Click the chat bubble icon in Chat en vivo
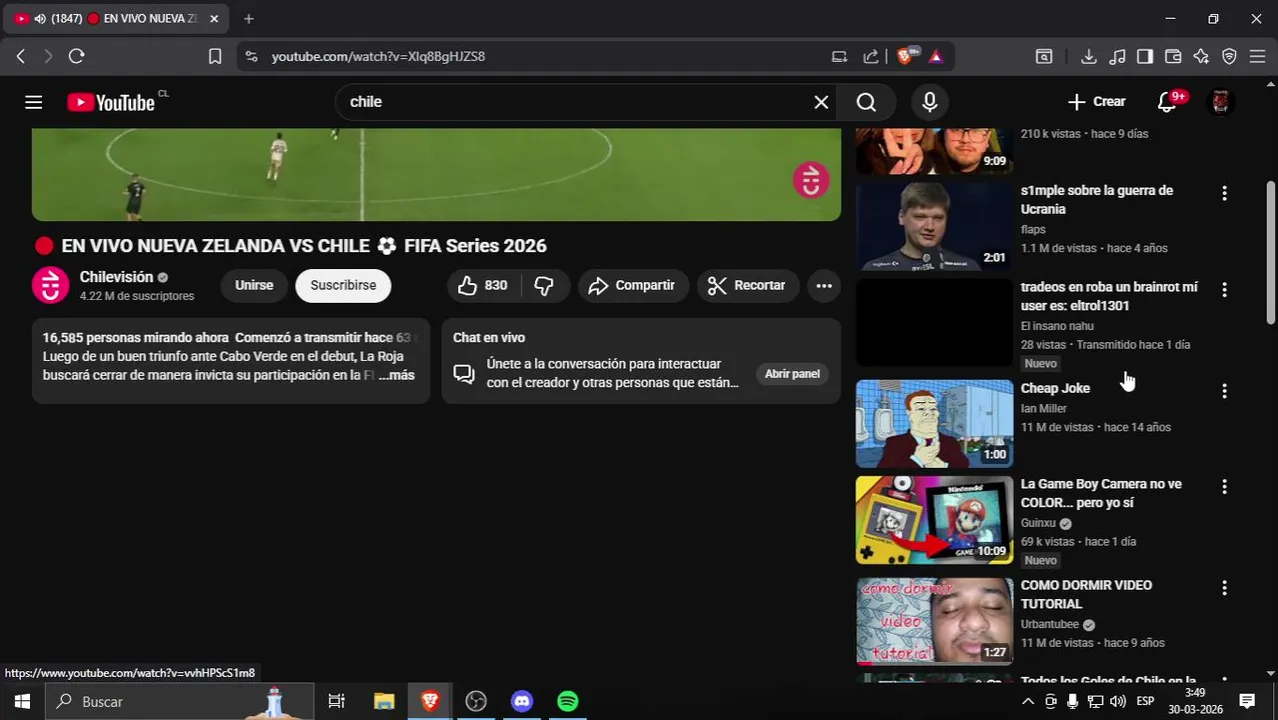 coord(464,374)
